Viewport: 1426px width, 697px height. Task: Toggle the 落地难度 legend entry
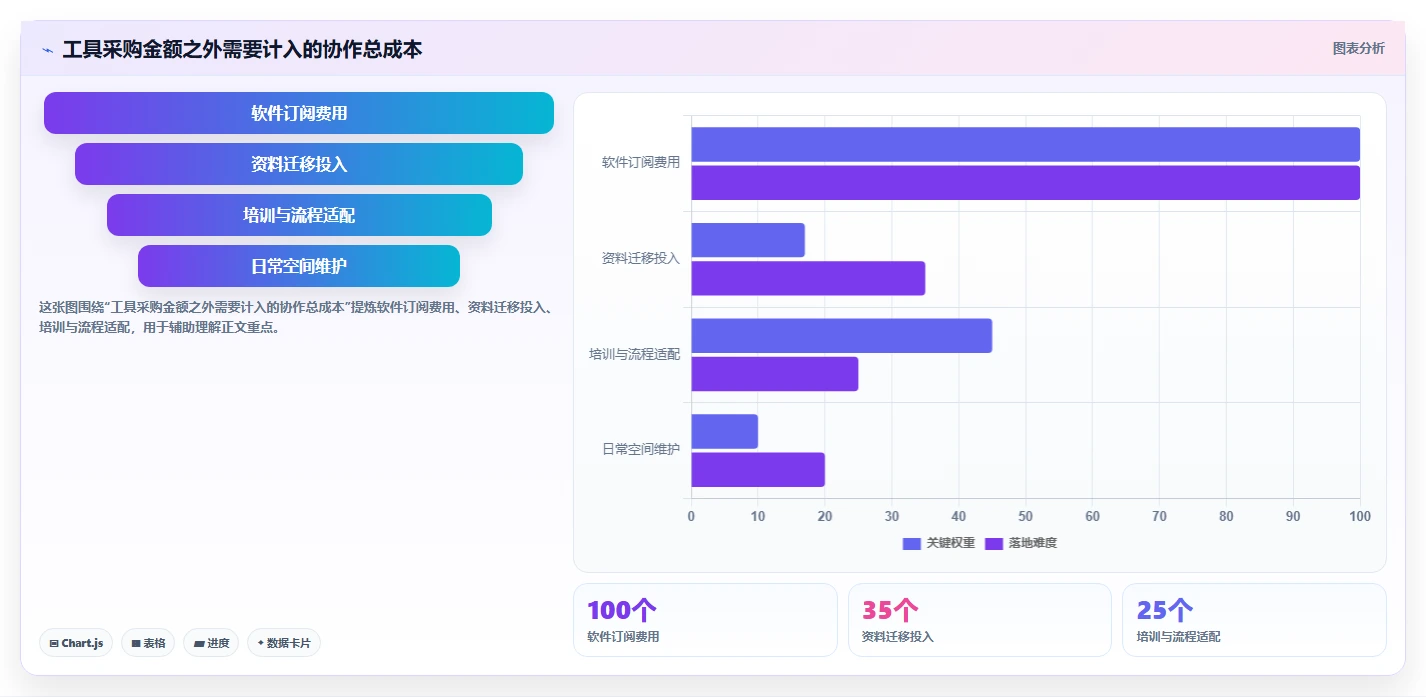(1021, 543)
